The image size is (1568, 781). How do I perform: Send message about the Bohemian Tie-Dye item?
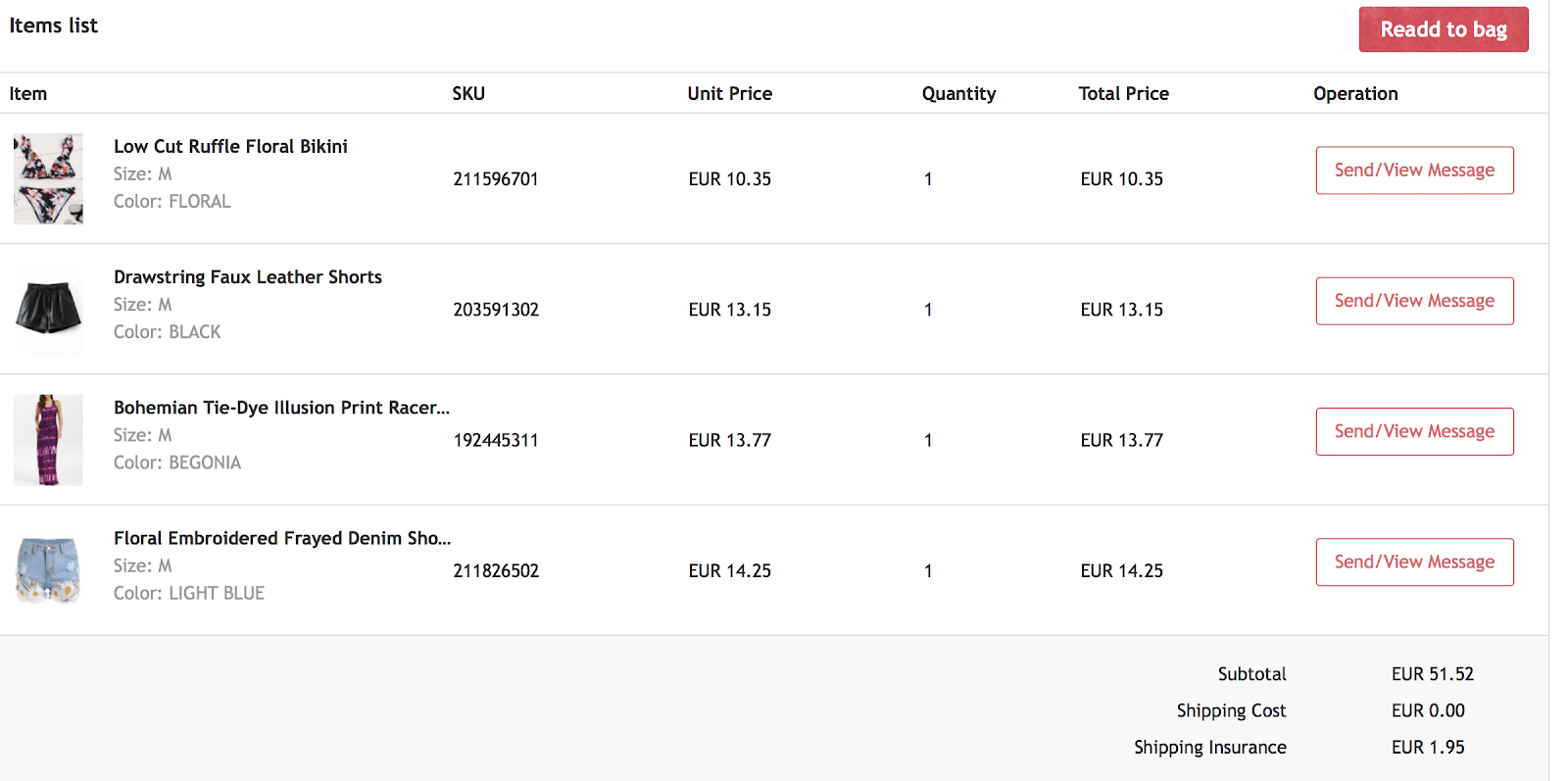coord(1414,431)
